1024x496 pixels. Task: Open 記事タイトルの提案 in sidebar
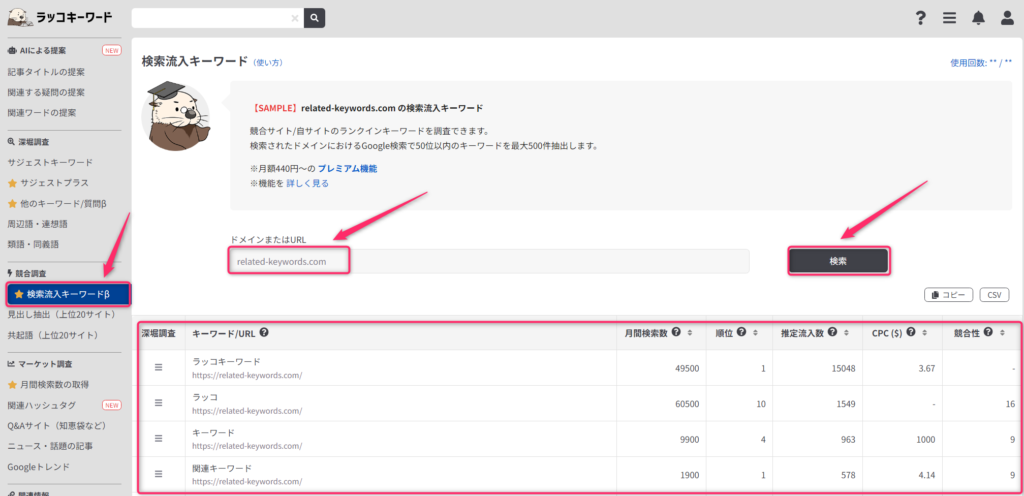point(46,72)
